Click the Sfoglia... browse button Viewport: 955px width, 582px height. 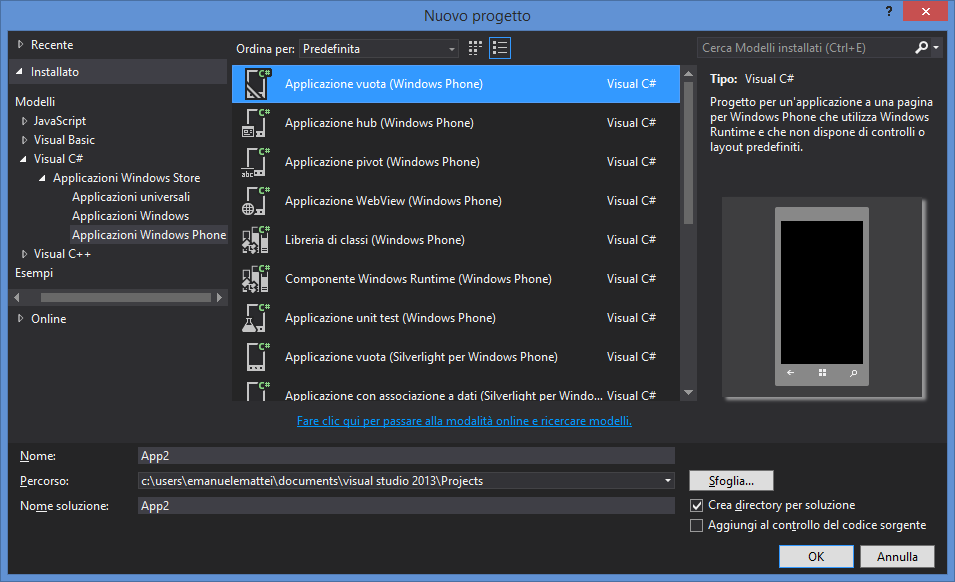[731, 481]
